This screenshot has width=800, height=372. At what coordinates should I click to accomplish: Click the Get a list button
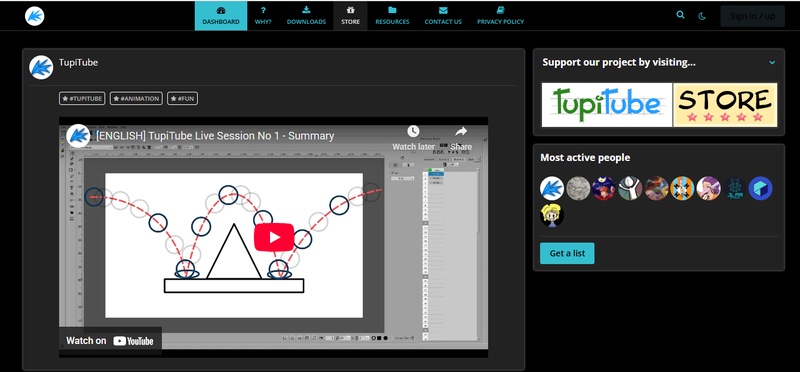pos(567,253)
